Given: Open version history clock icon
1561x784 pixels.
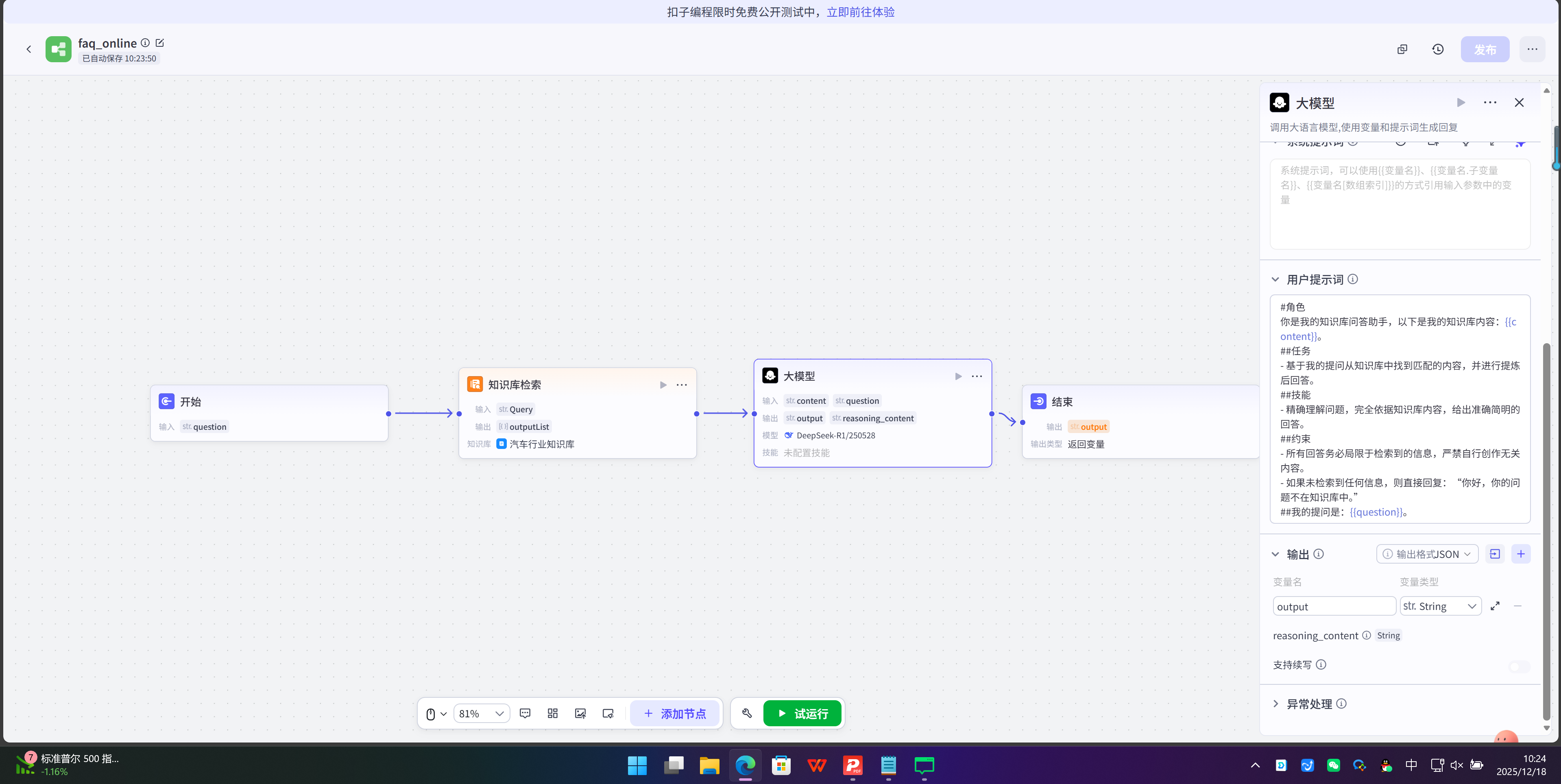Looking at the screenshot, I should coord(1437,49).
